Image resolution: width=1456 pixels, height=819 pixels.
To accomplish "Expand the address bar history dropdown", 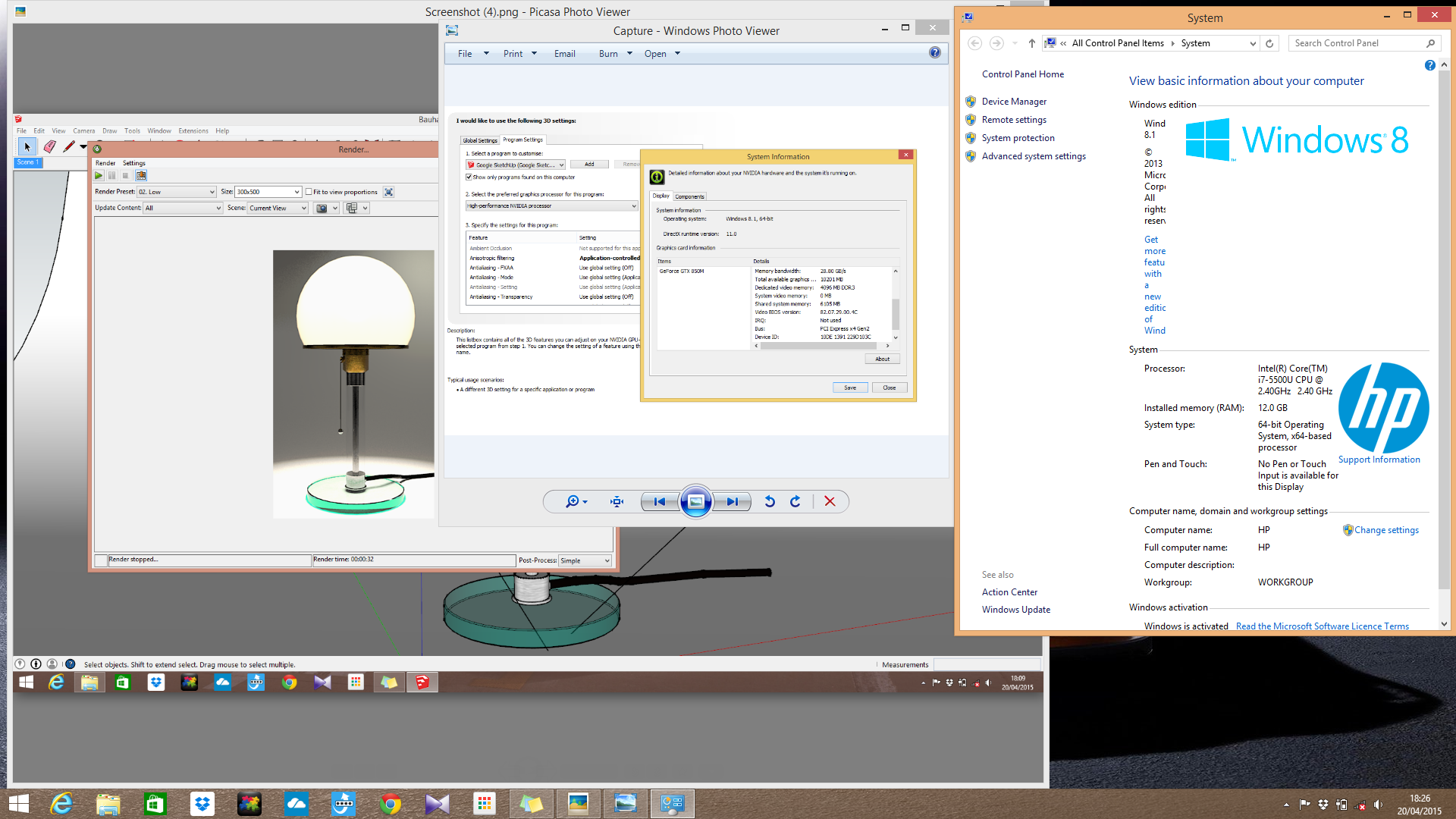I will coord(1253,43).
